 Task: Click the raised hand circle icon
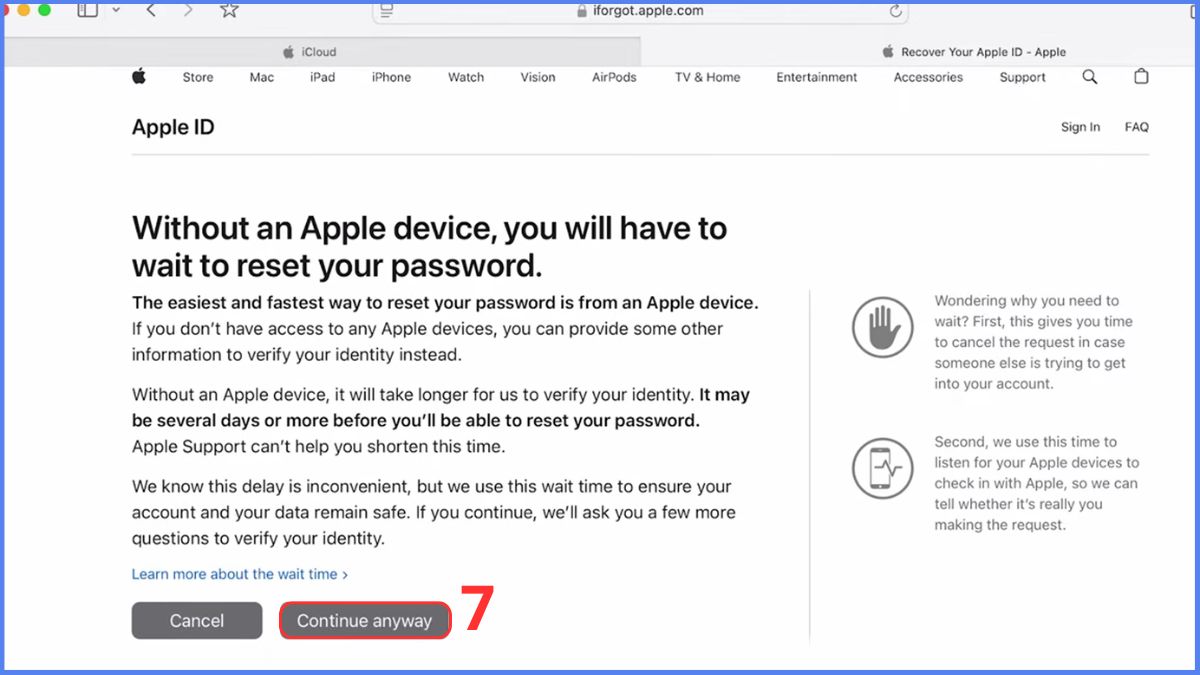(x=883, y=327)
